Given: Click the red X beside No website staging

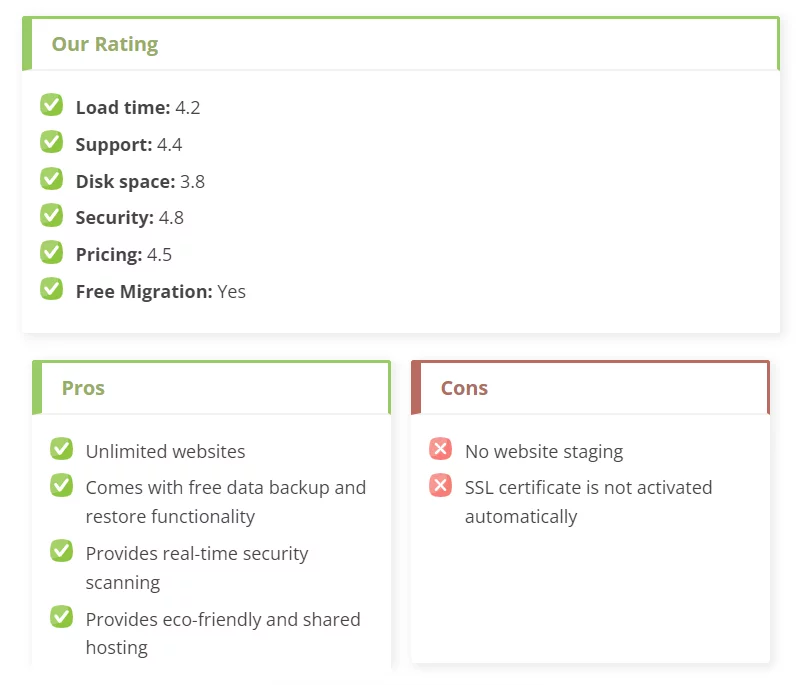Looking at the screenshot, I should pyautogui.click(x=440, y=449).
